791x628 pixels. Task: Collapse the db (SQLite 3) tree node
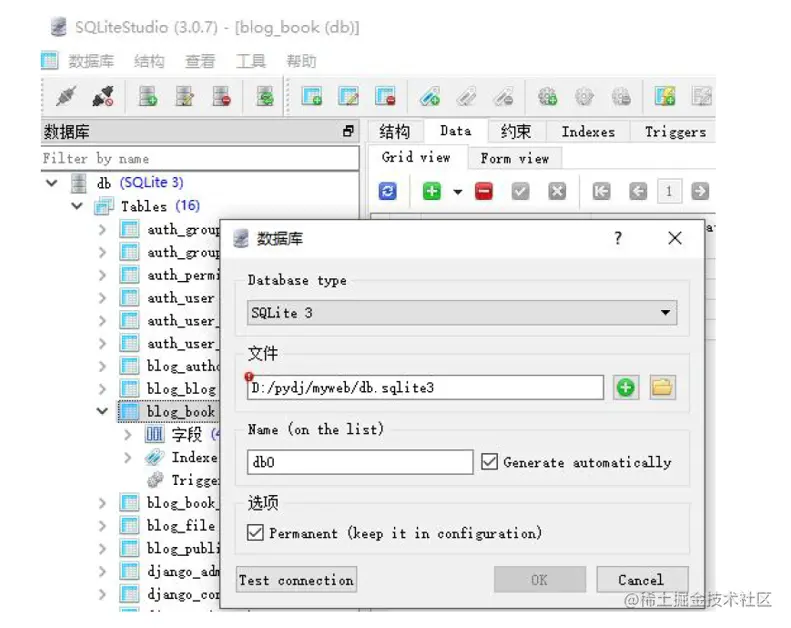pyautogui.click(x=51, y=182)
